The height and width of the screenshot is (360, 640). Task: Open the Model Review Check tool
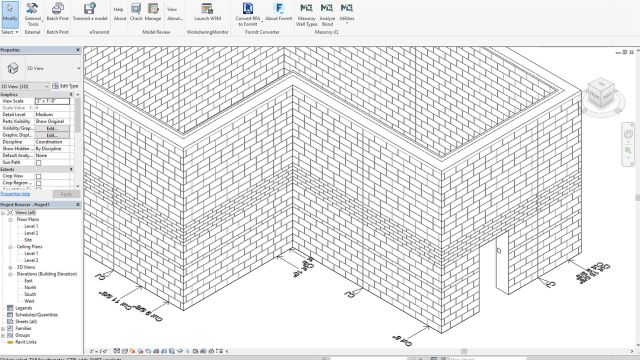tap(136, 12)
